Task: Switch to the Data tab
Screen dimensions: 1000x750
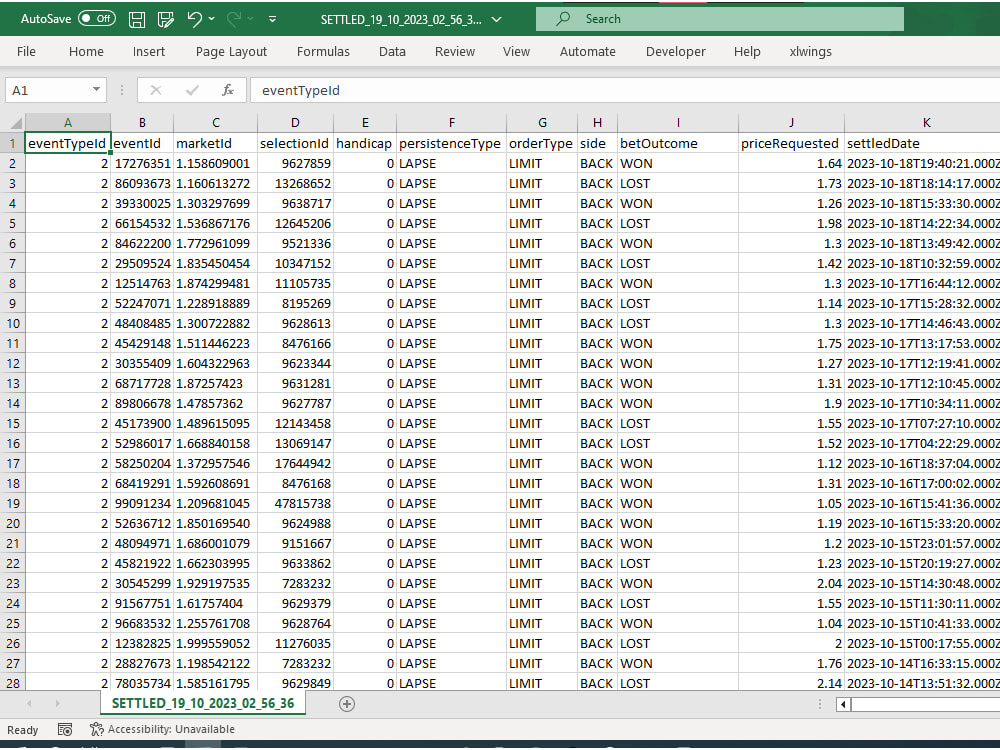Action: pos(392,52)
